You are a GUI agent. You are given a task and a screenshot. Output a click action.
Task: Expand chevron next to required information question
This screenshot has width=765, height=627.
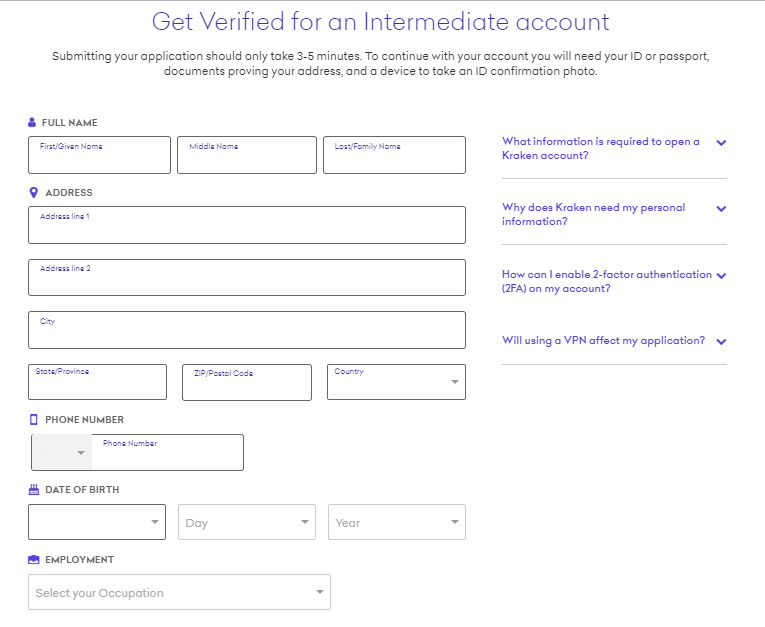[x=721, y=143]
